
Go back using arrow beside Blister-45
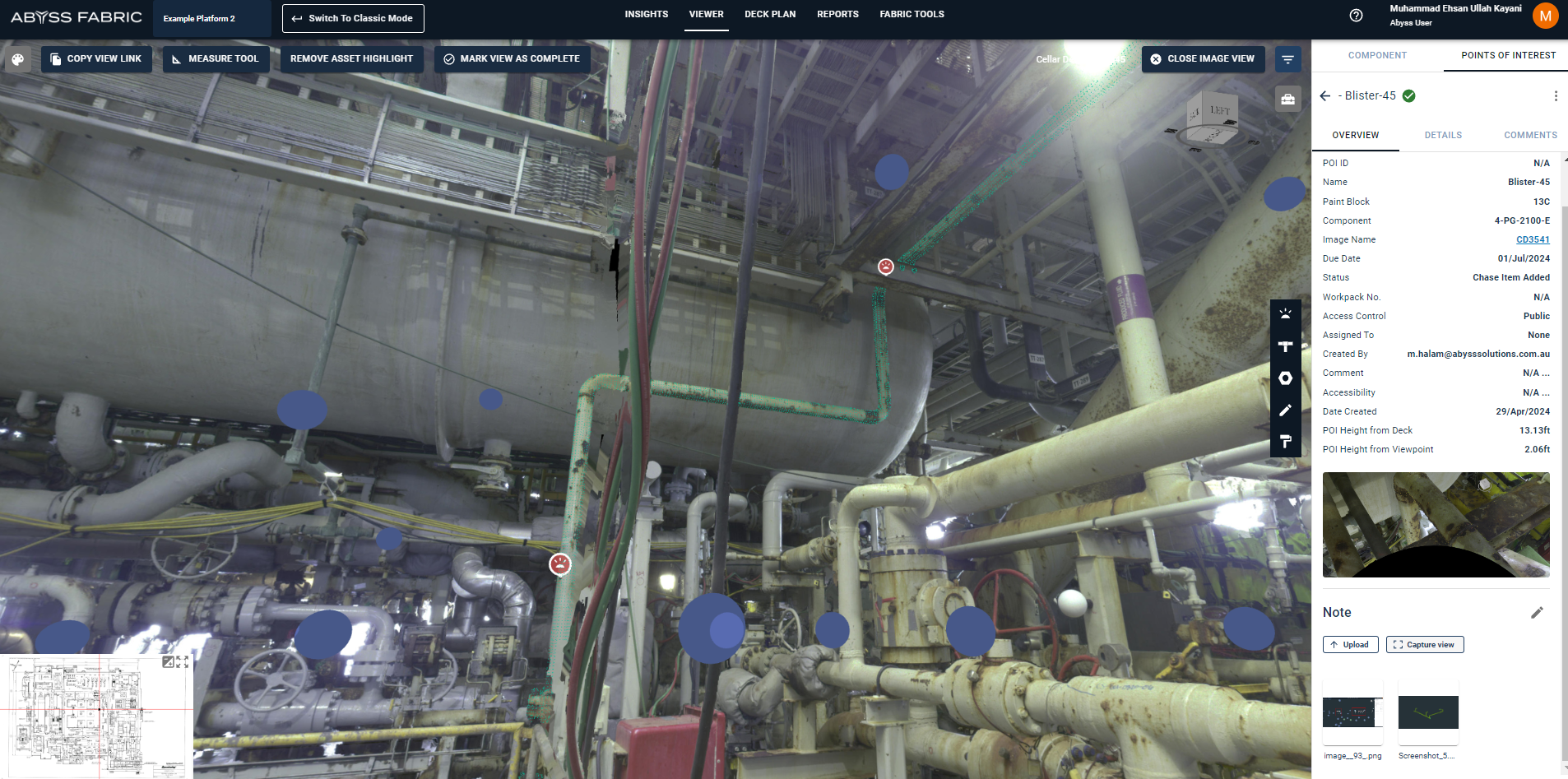click(1324, 96)
